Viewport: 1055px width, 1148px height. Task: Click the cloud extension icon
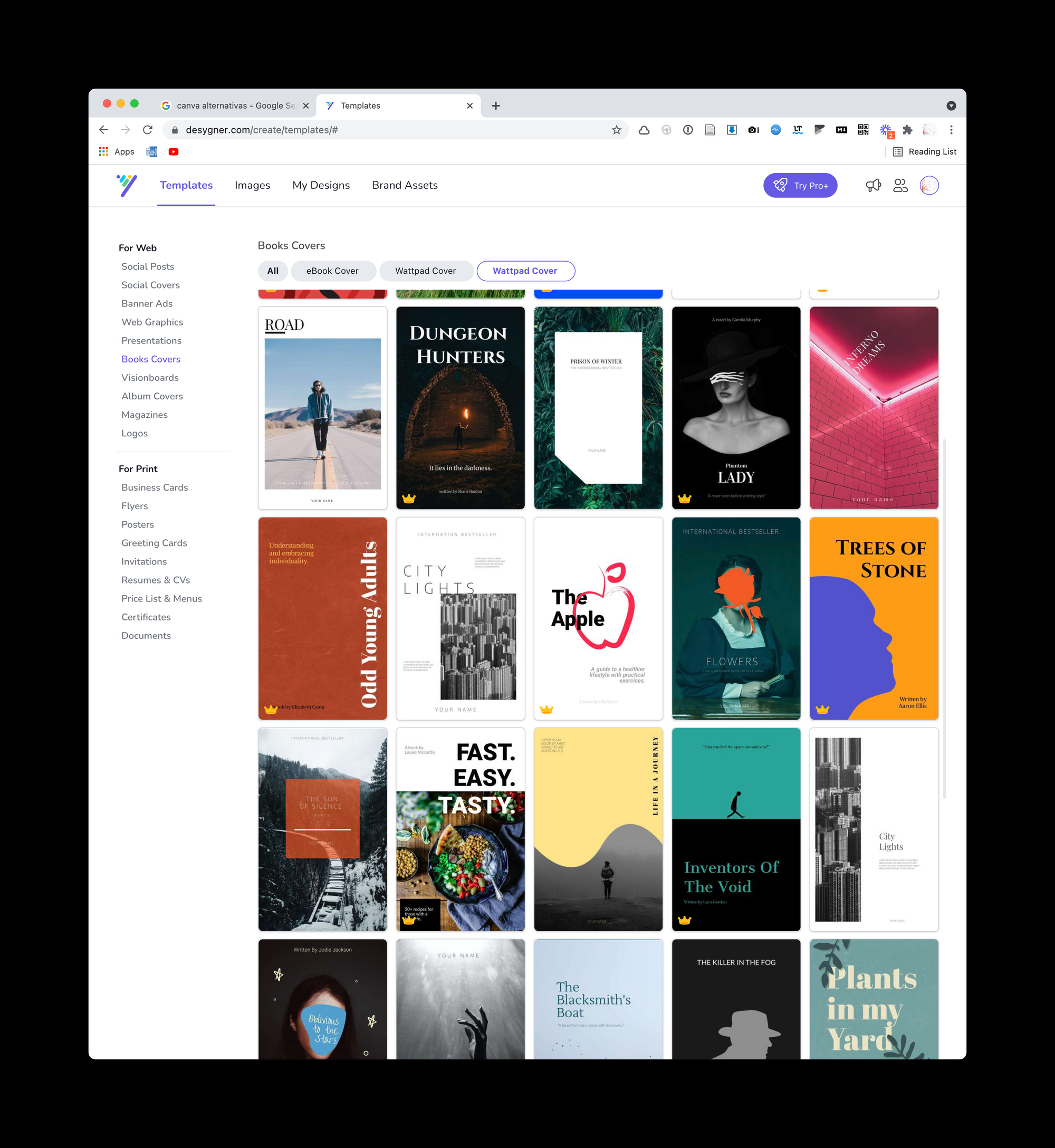(644, 130)
